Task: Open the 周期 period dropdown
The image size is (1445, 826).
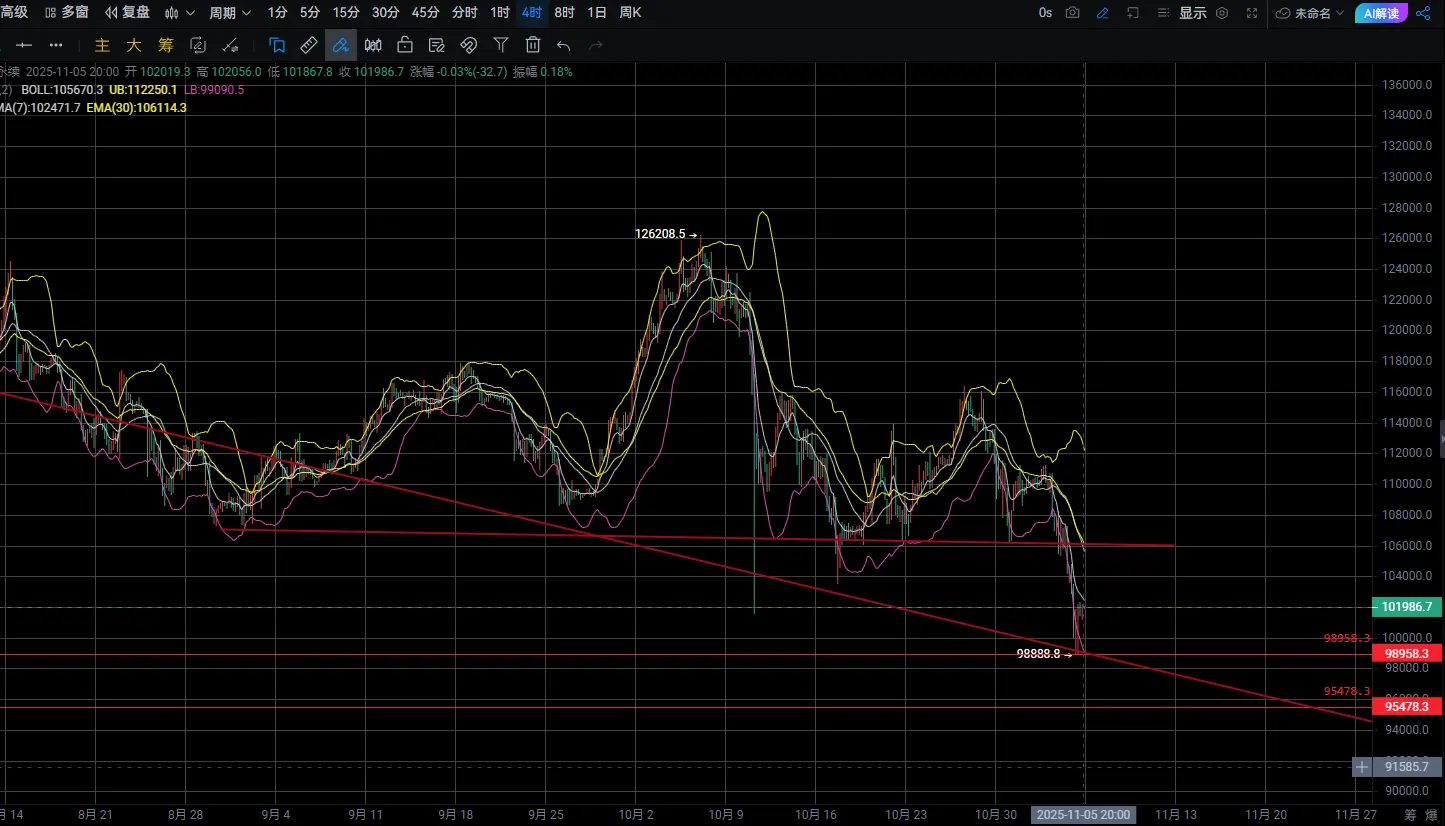Action: (230, 13)
